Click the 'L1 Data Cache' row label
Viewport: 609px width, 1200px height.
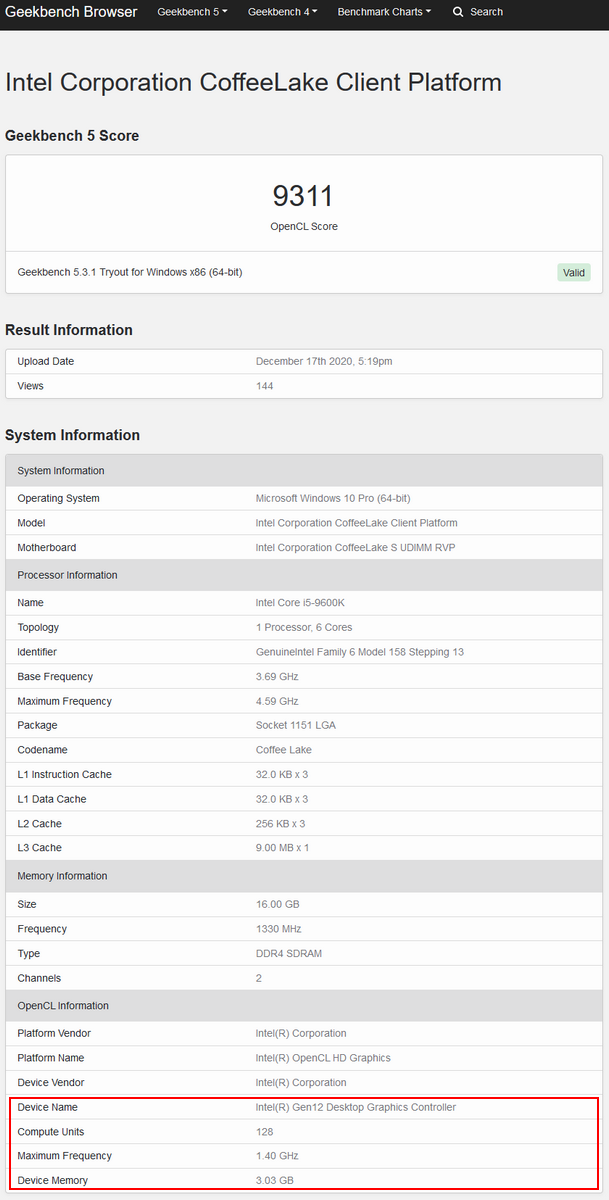52,799
